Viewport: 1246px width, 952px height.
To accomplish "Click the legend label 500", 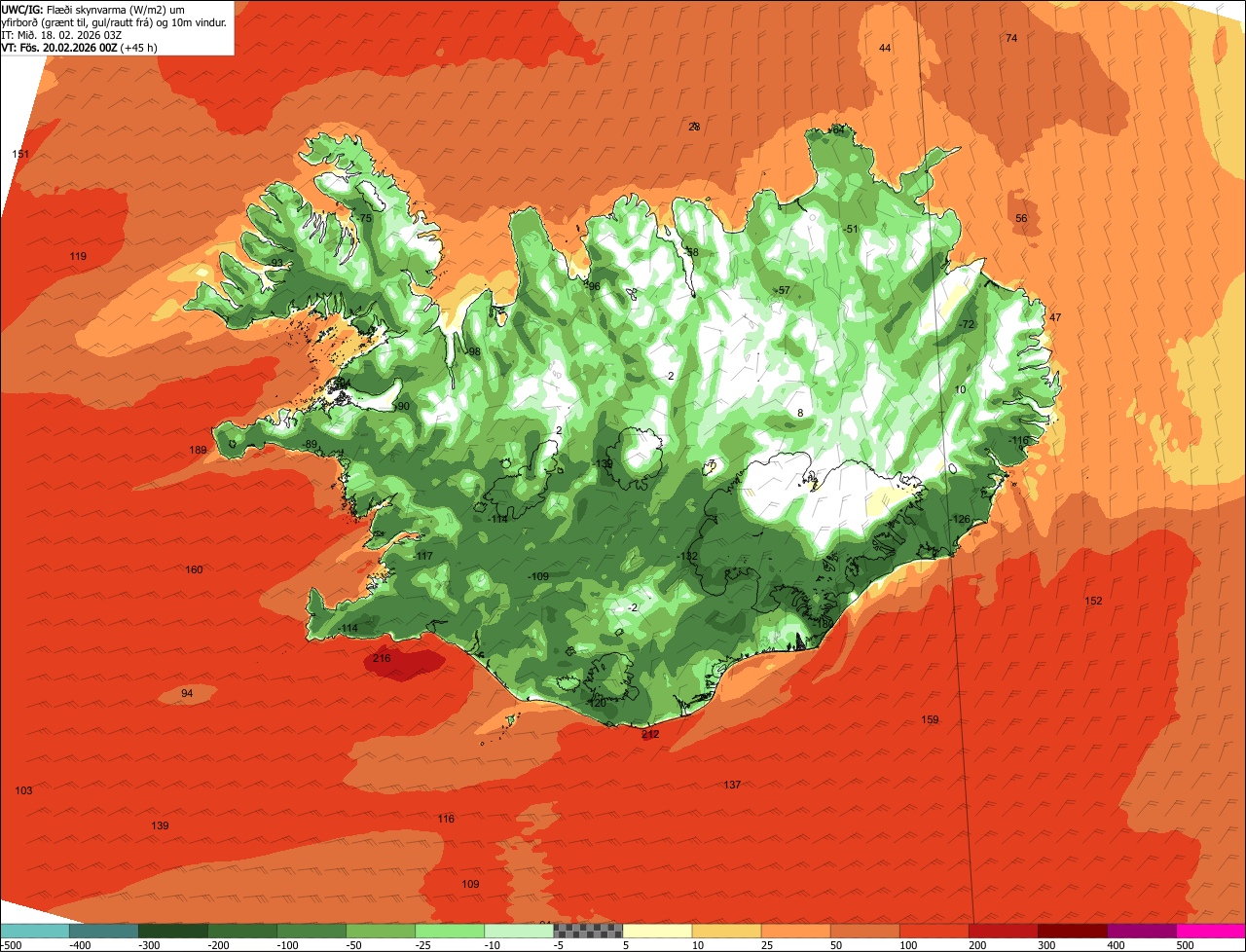I will pyautogui.click(x=1185, y=945).
